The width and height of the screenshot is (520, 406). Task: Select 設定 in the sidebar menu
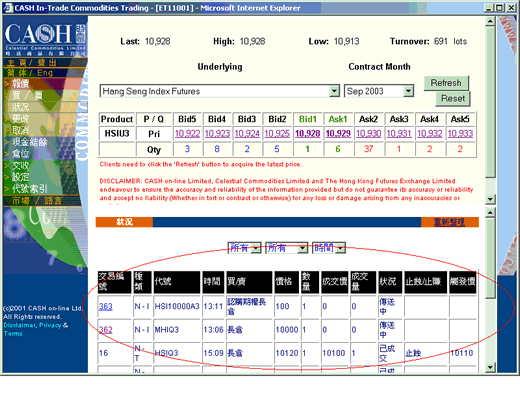pos(21,177)
